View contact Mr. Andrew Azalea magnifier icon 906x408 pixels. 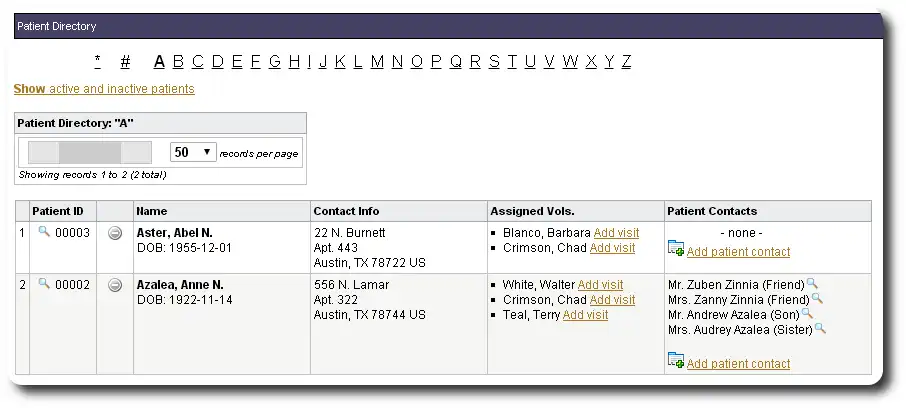807,314
